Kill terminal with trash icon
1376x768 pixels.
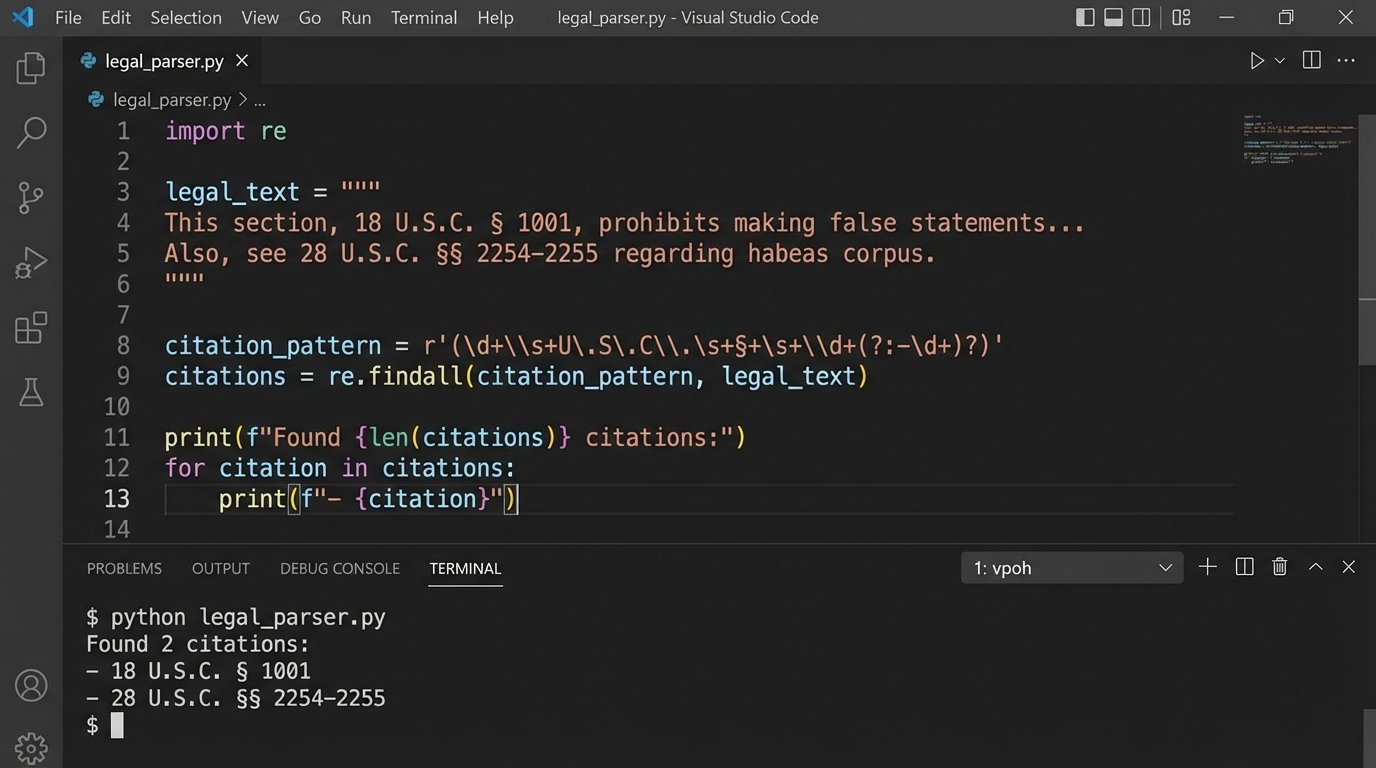click(x=1279, y=567)
